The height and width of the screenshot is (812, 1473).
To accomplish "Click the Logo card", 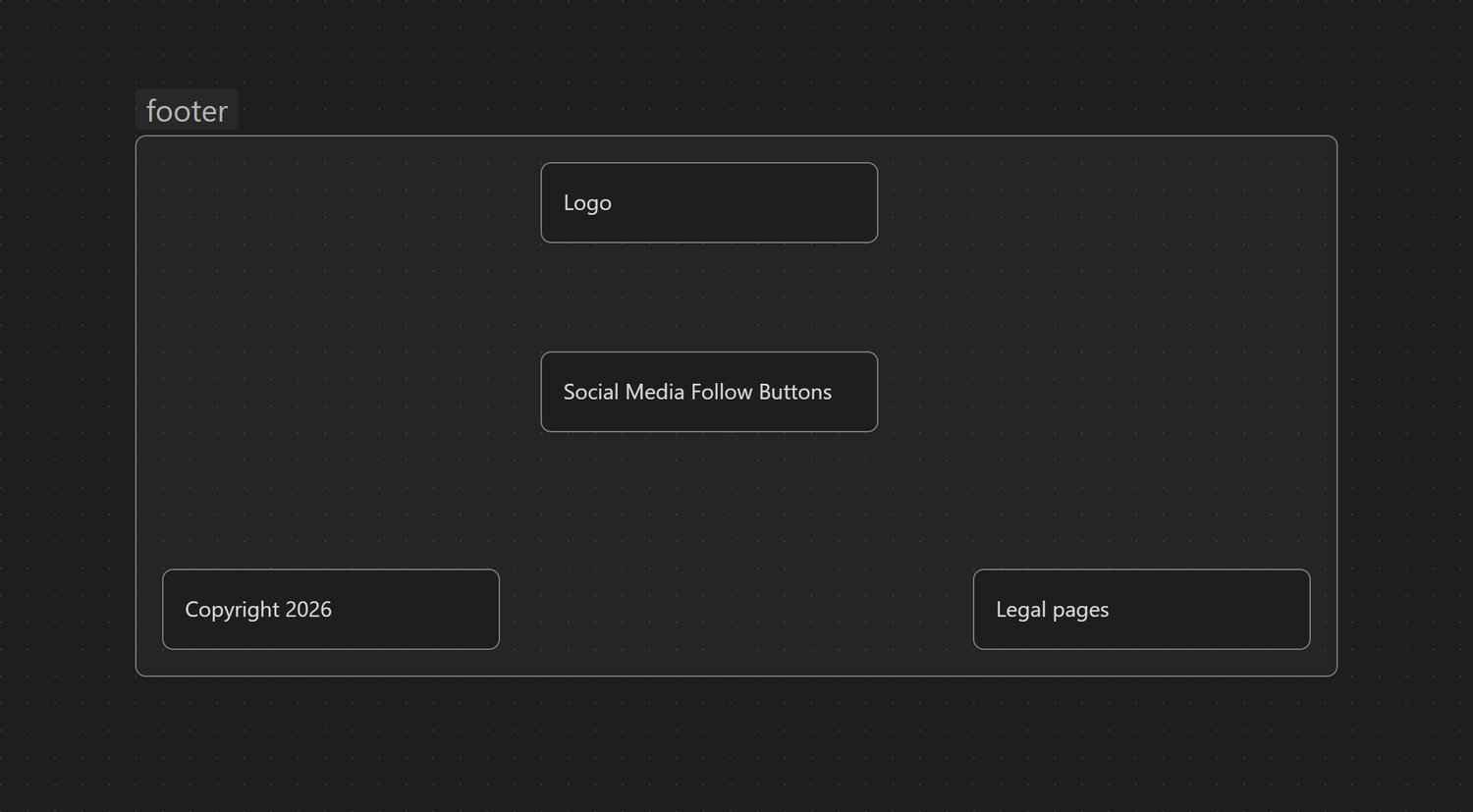I will pos(709,202).
